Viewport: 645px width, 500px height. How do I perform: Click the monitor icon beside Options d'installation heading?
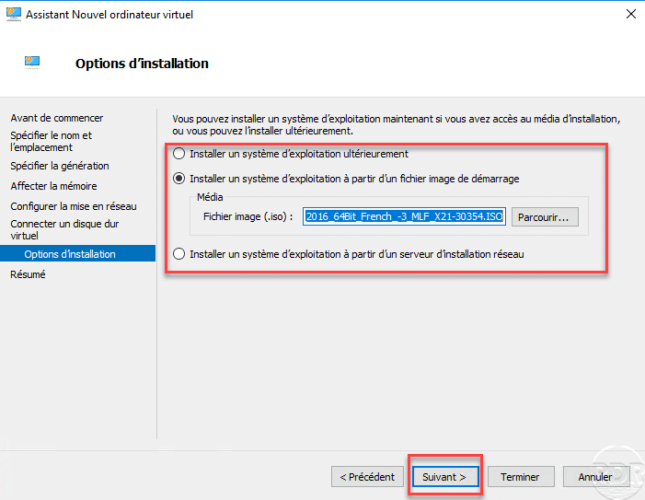click(x=32, y=62)
